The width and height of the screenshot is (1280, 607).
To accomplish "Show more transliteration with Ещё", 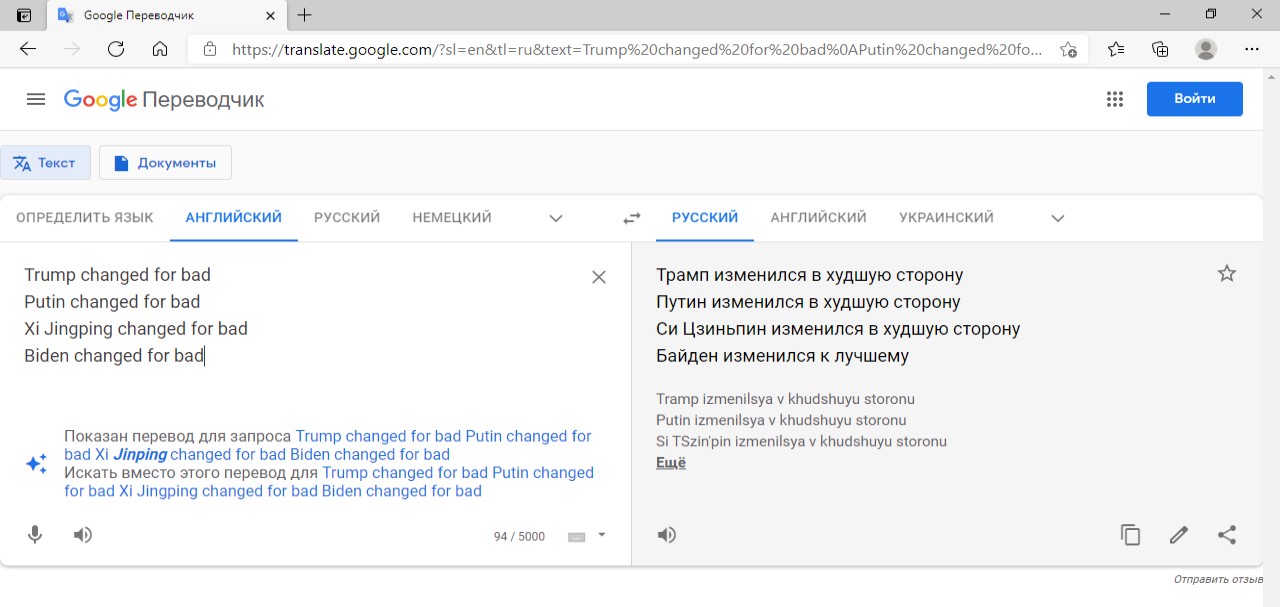I will [671, 463].
